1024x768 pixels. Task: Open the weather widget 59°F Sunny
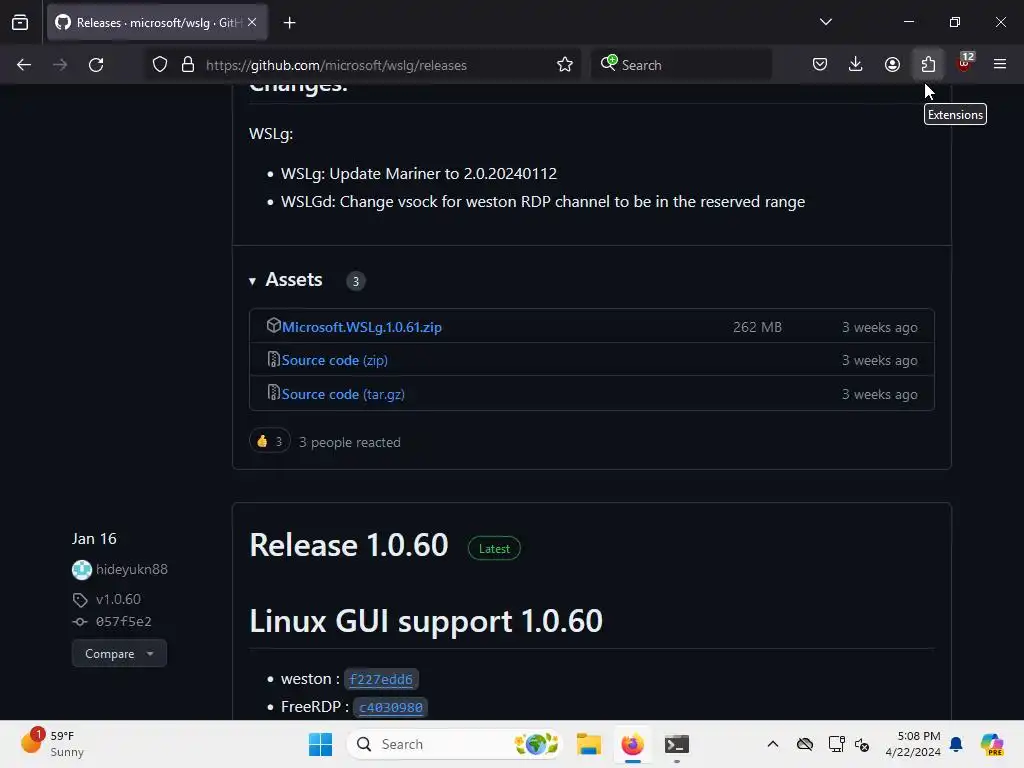(x=54, y=744)
